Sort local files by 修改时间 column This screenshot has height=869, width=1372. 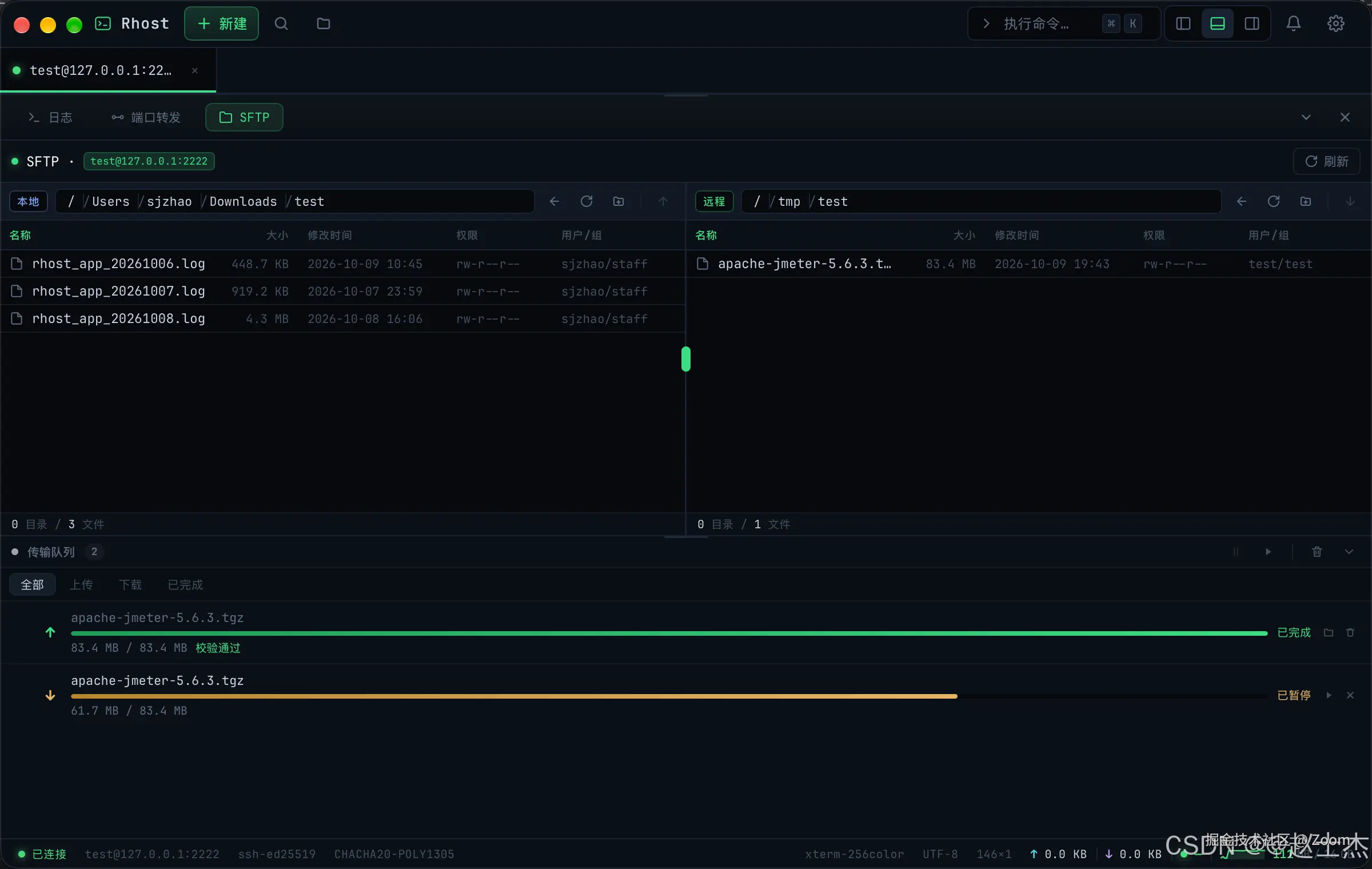[x=330, y=235]
